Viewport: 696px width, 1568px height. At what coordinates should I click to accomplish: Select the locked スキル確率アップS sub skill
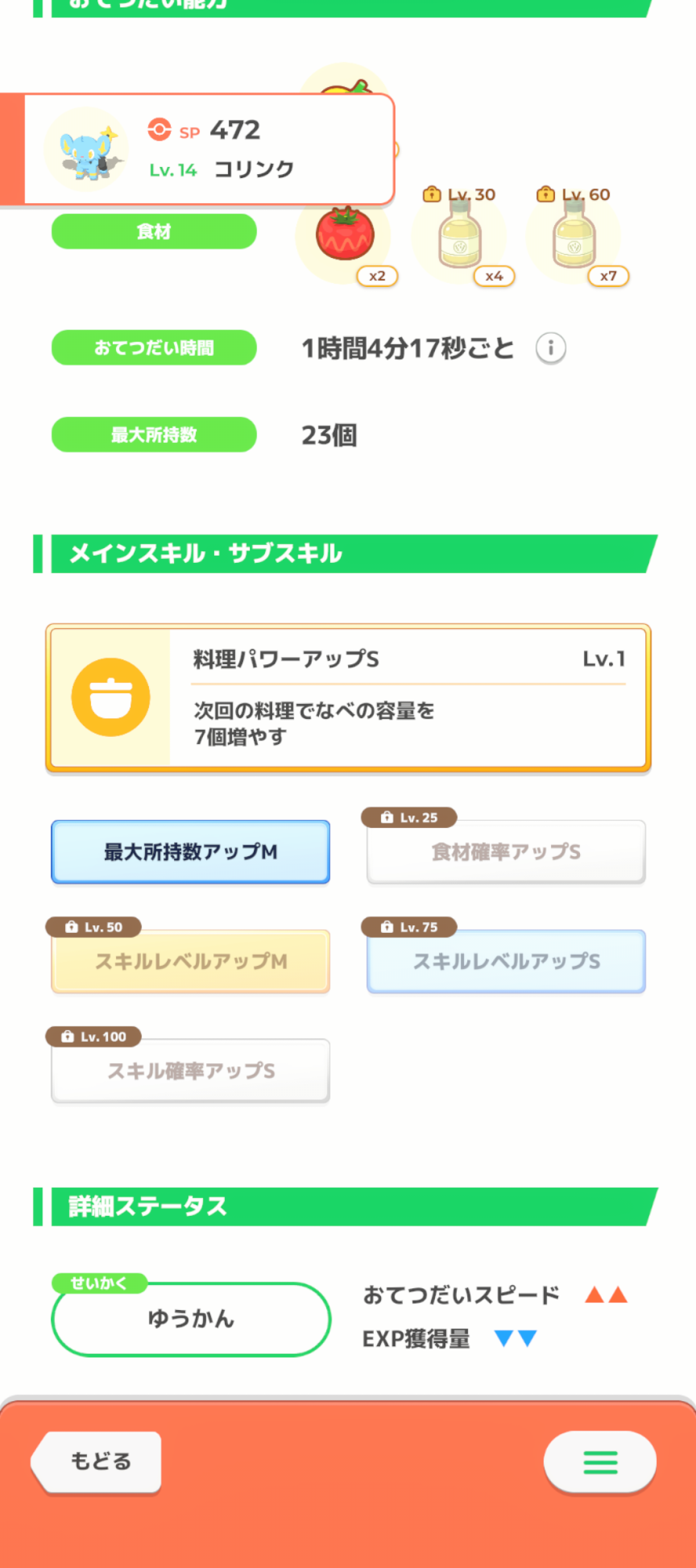pos(190,1071)
